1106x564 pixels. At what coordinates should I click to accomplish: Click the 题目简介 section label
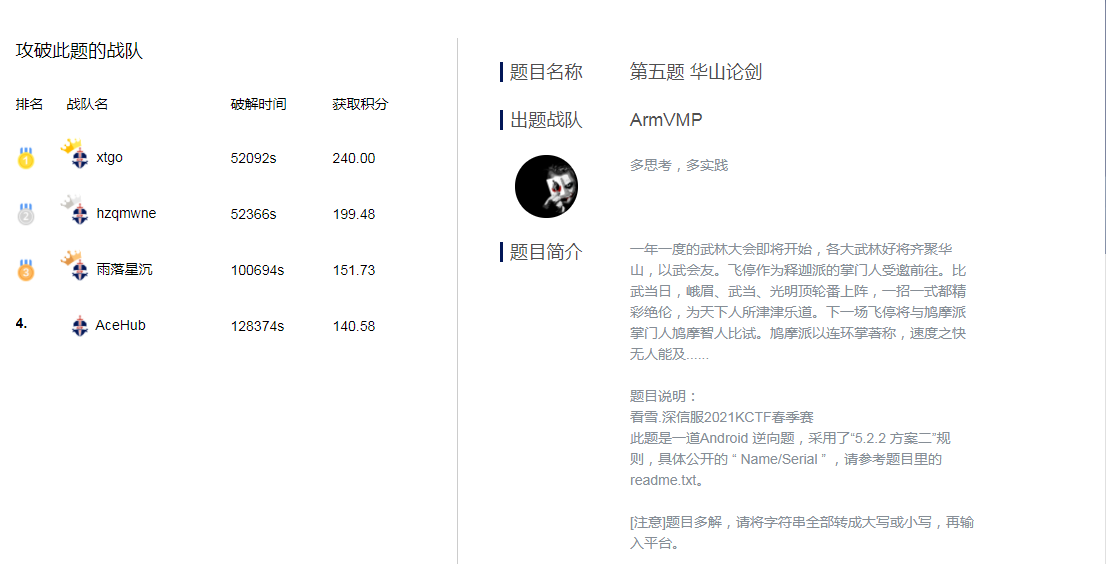546,252
